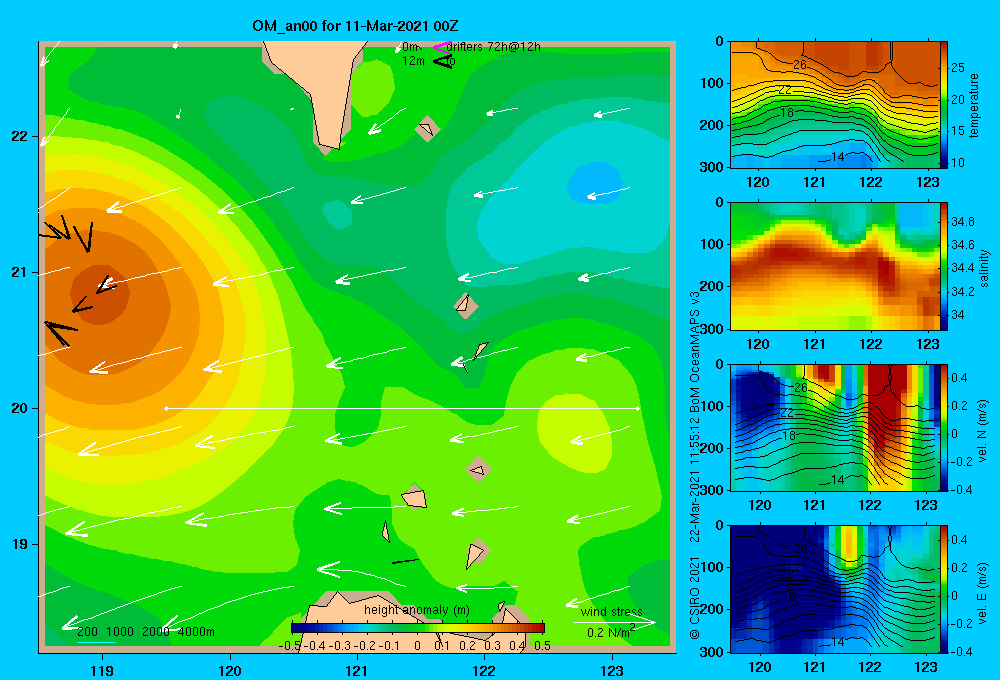Click the magenta 0m drifter arrow symbol

pyautogui.click(x=441, y=47)
